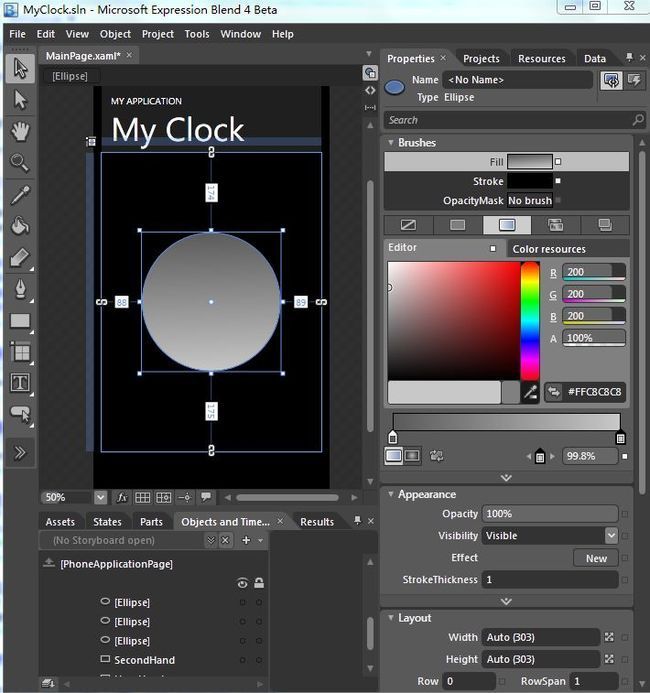Select the Brush resources button
Viewport: 650px width, 693px height.
point(605,225)
